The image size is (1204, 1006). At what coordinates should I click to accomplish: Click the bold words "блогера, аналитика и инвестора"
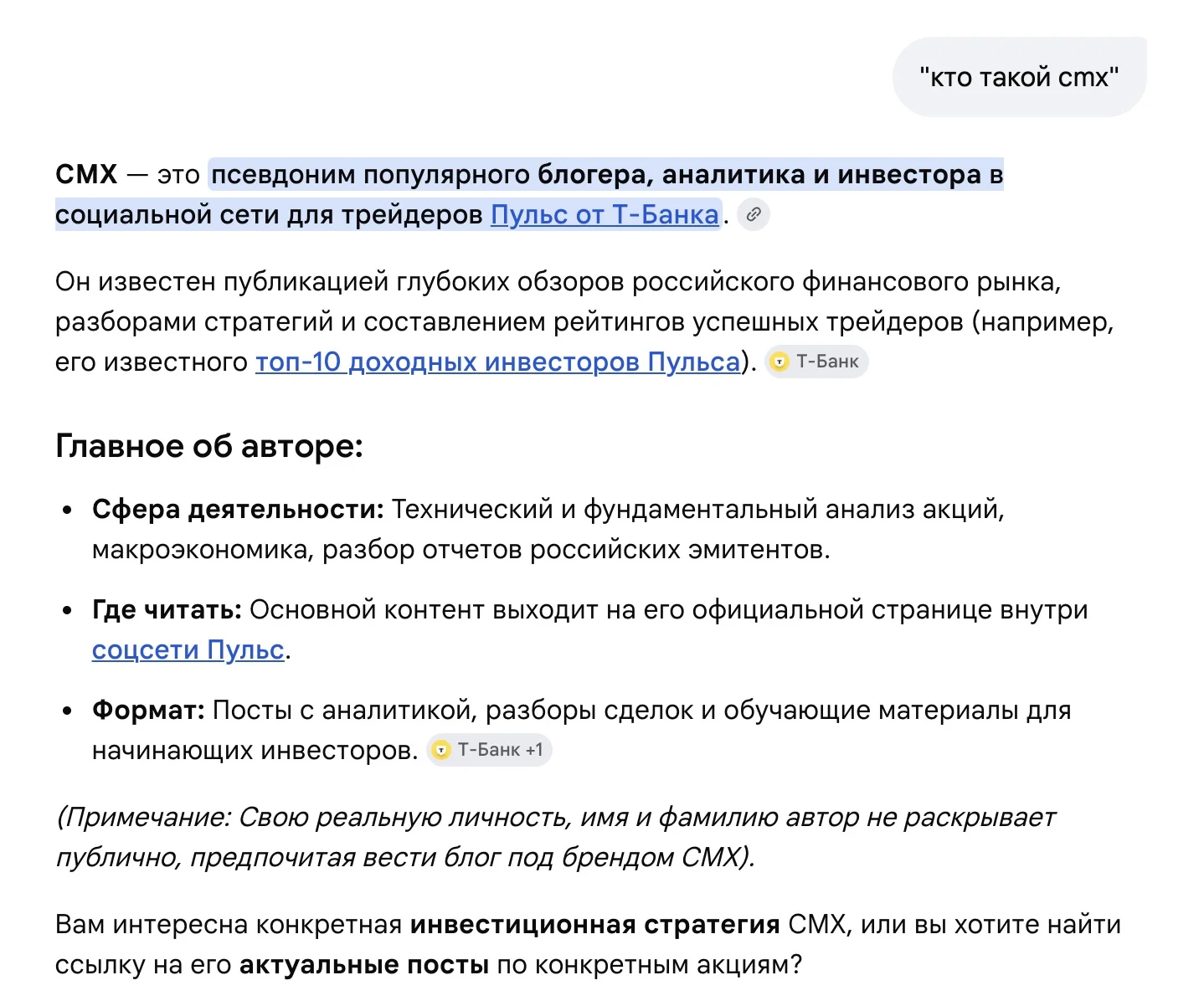759,174
